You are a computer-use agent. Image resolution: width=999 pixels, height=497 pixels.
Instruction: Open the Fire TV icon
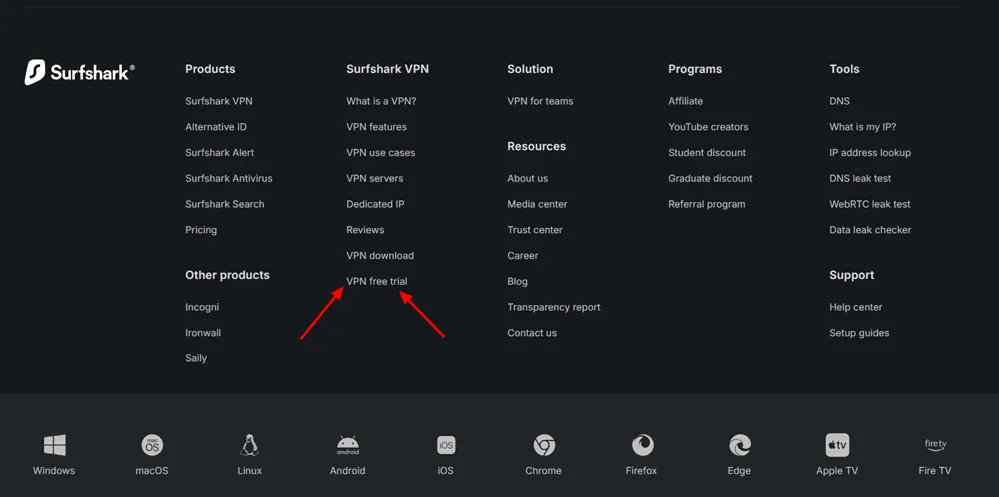tap(935, 445)
